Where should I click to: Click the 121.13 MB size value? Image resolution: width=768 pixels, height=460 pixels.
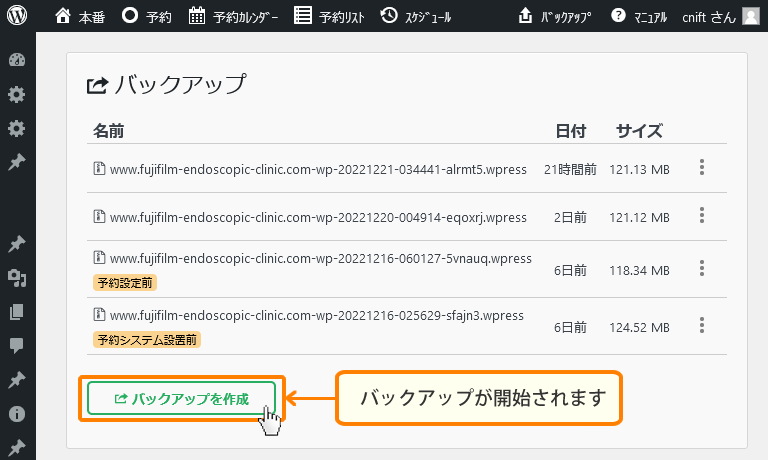(639, 169)
